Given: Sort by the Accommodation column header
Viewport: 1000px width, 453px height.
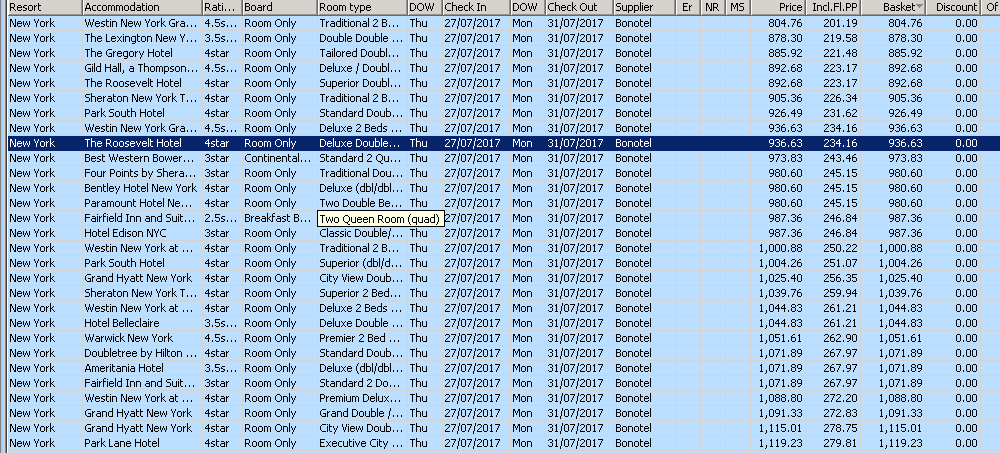Looking at the screenshot, I should (142, 7).
